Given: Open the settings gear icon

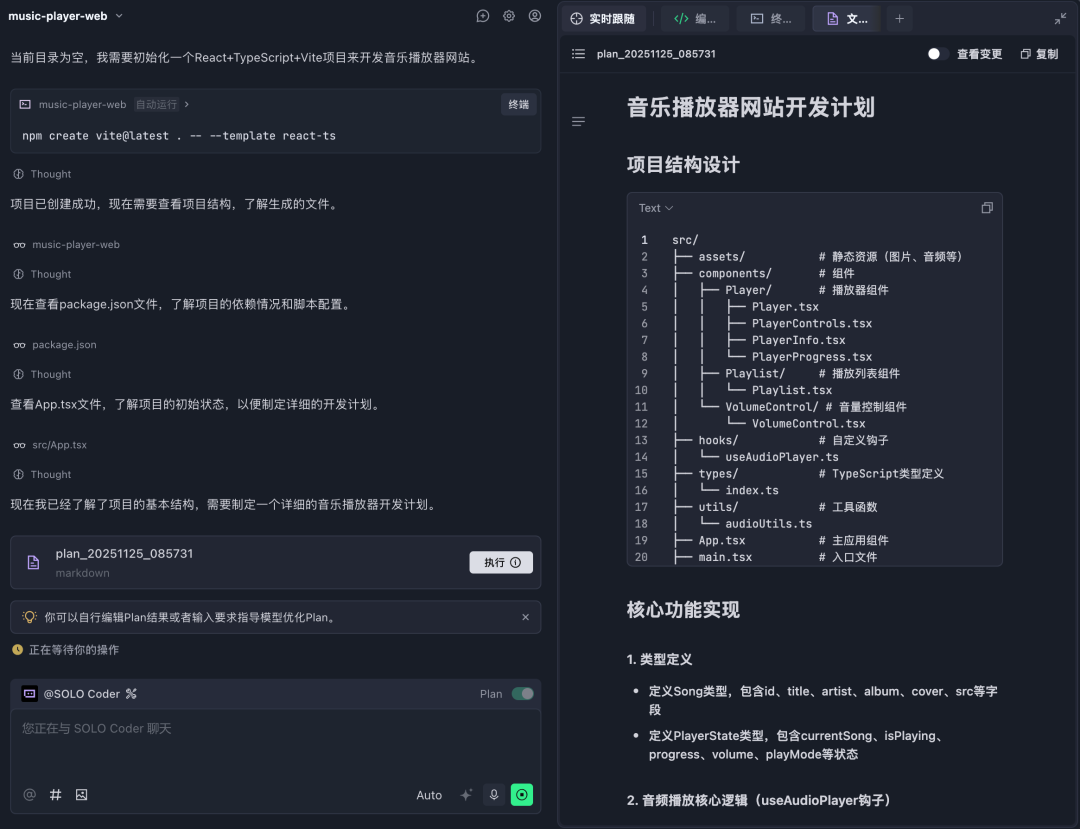Looking at the screenshot, I should (509, 16).
